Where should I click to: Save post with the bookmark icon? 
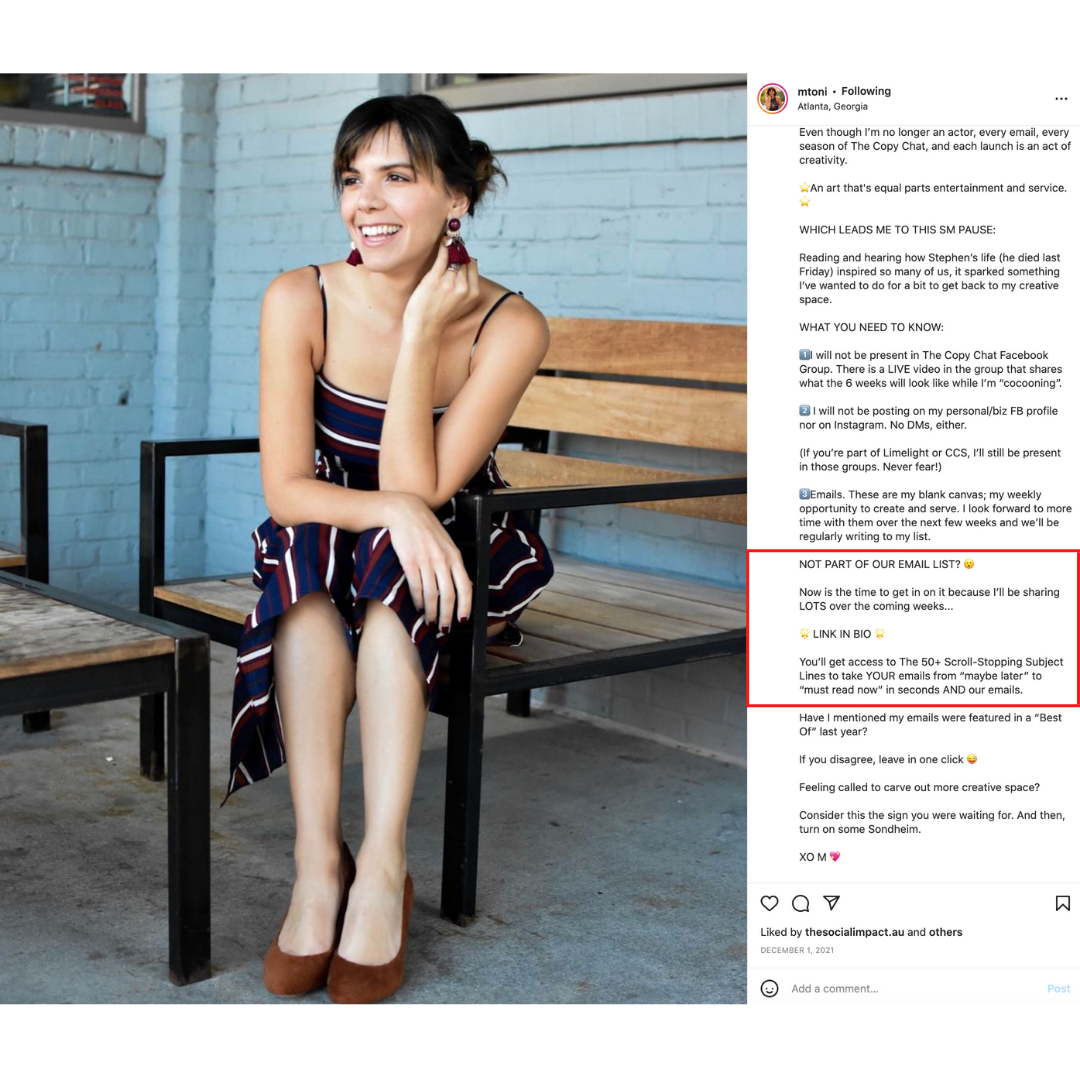pyautogui.click(x=1062, y=903)
